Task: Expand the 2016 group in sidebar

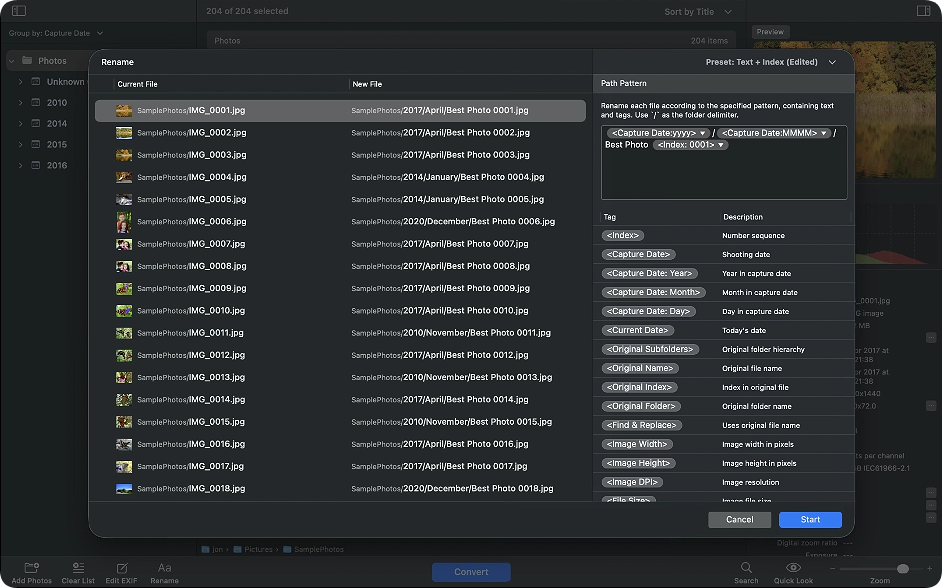Action: [x=20, y=165]
